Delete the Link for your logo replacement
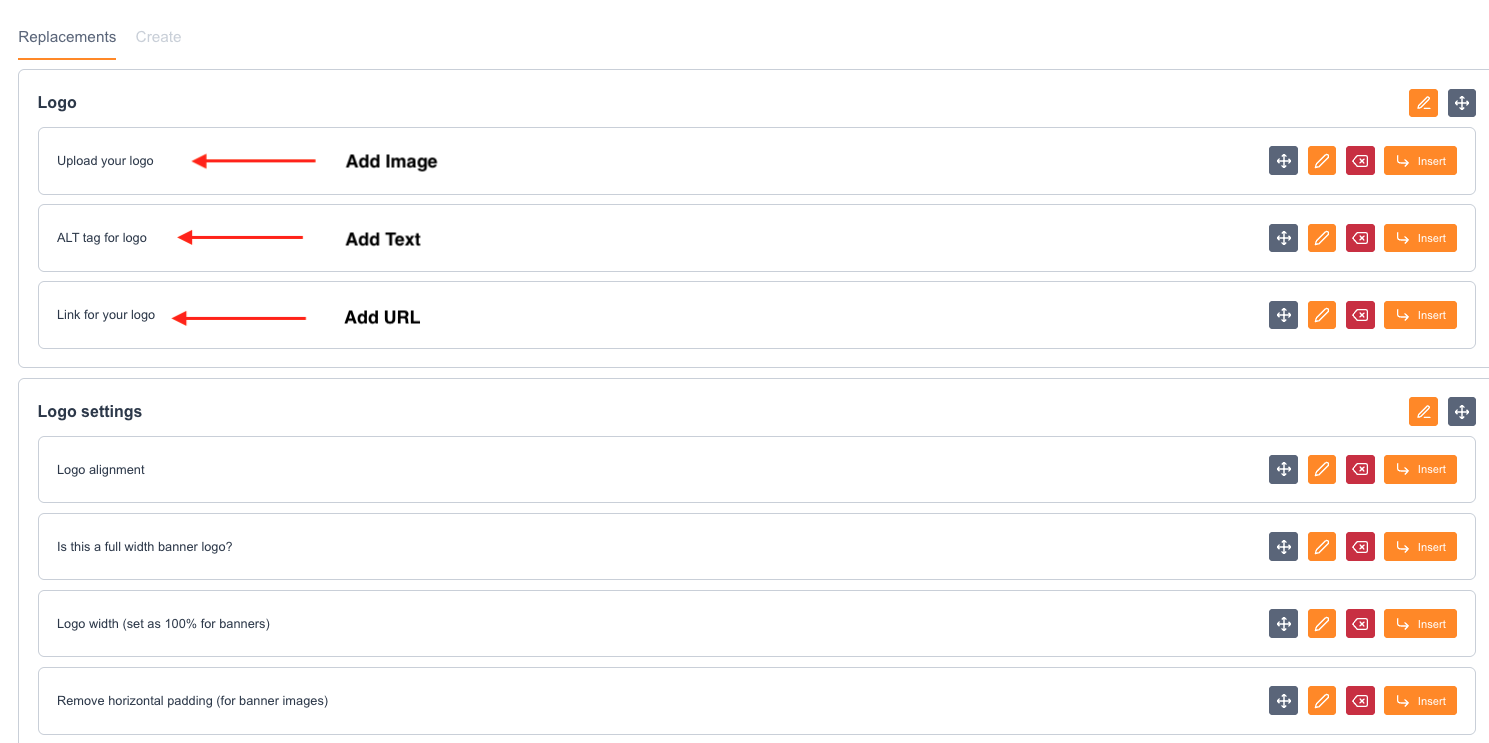Image resolution: width=1489 pixels, height=743 pixels. [x=1360, y=315]
